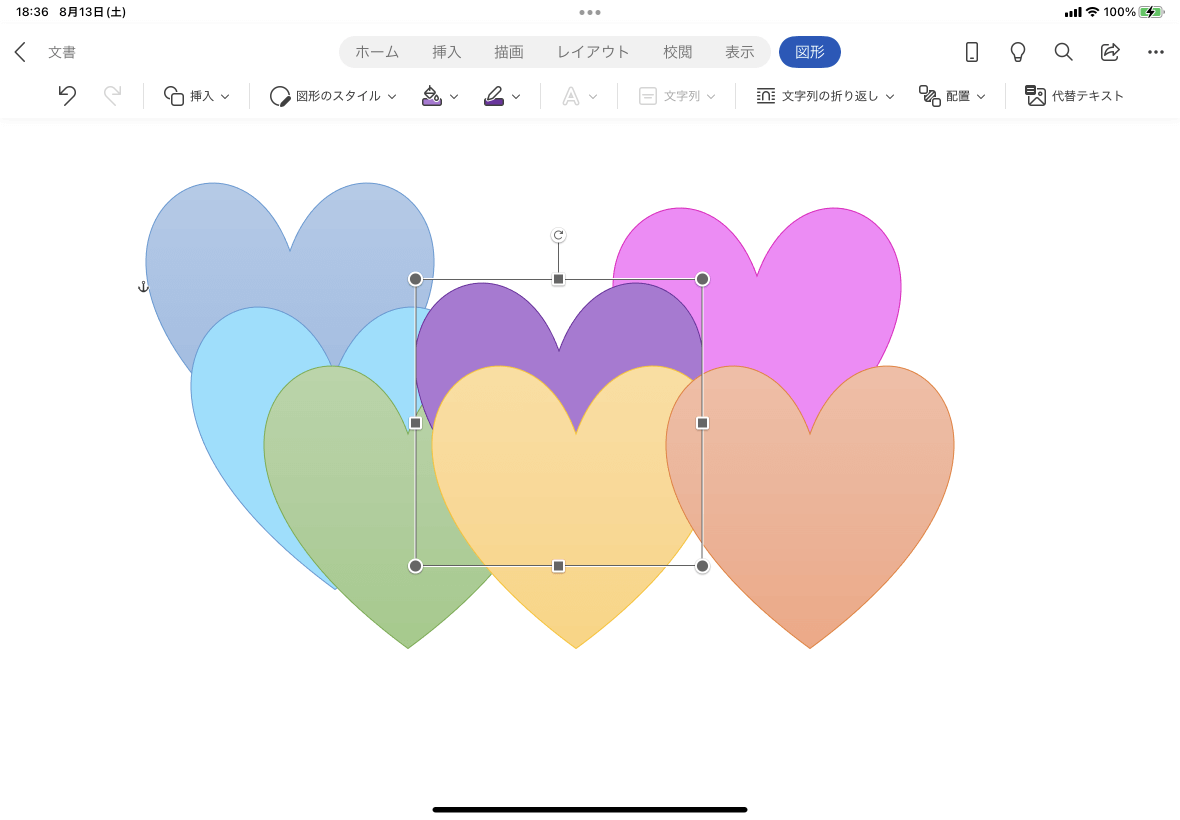Click the right-middle square resize handle
Screen dimensions: 1180x820
point(702,423)
